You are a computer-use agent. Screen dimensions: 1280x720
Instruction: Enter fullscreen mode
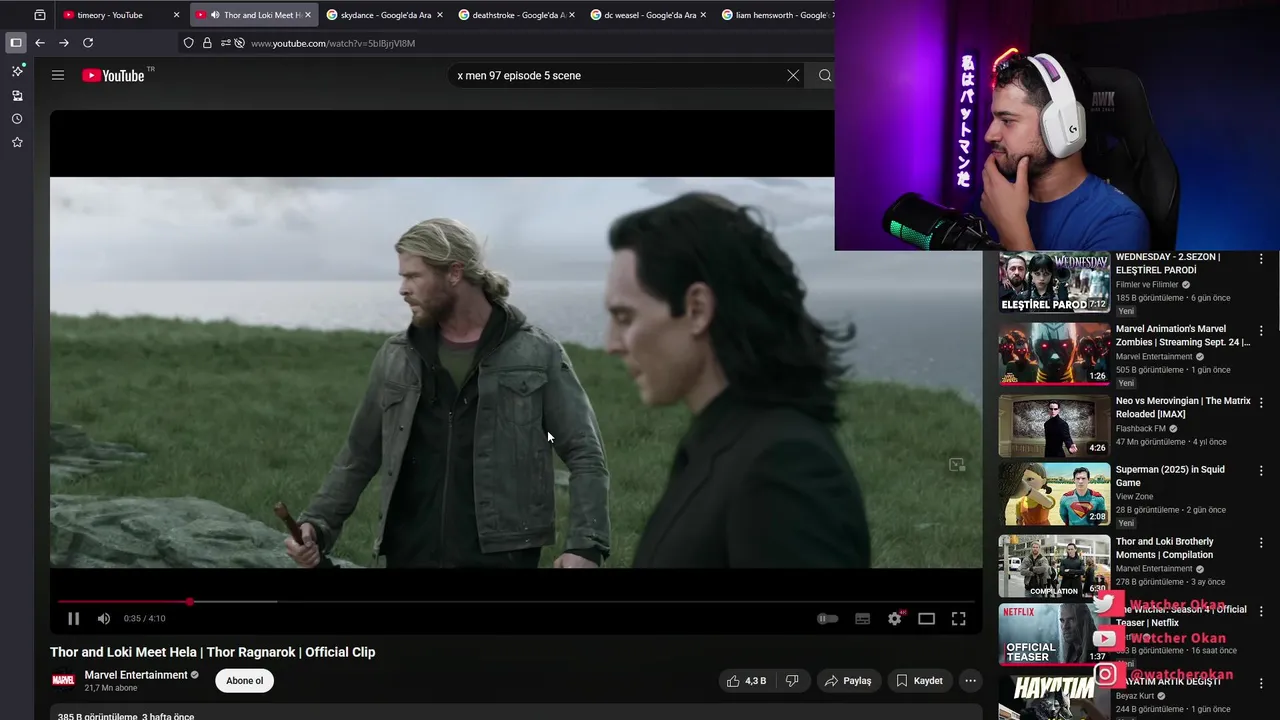click(958, 619)
